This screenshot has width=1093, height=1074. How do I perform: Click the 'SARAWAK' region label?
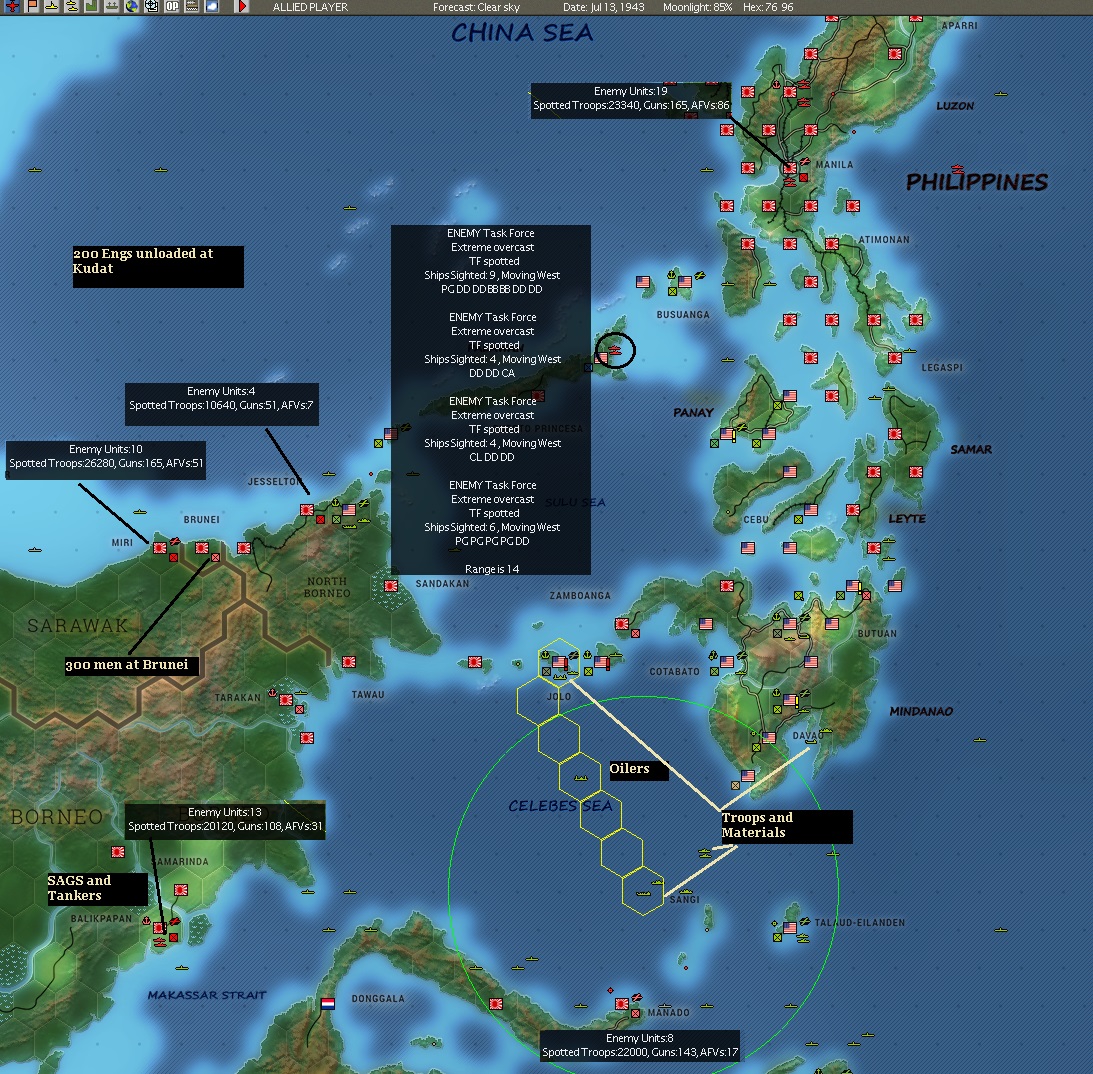(x=78, y=626)
